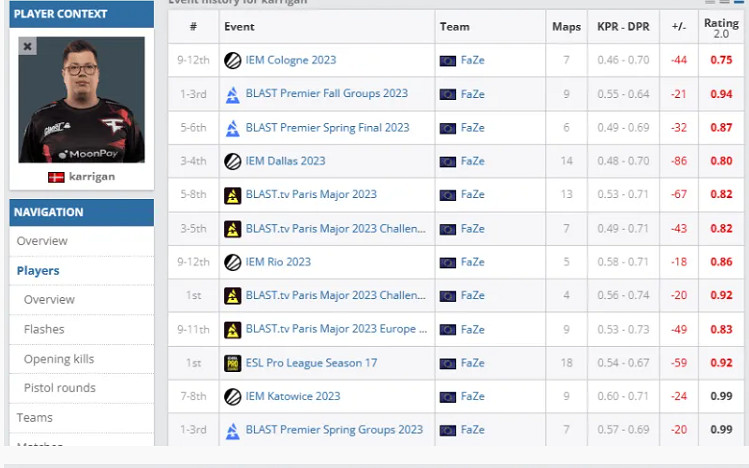Click IEM Dallas 2023 ESL icon
The height and width of the screenshot is (468, 749).
[233, 161]
